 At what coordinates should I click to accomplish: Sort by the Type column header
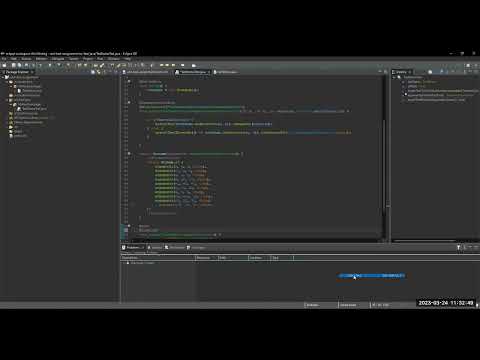point(282,258)
